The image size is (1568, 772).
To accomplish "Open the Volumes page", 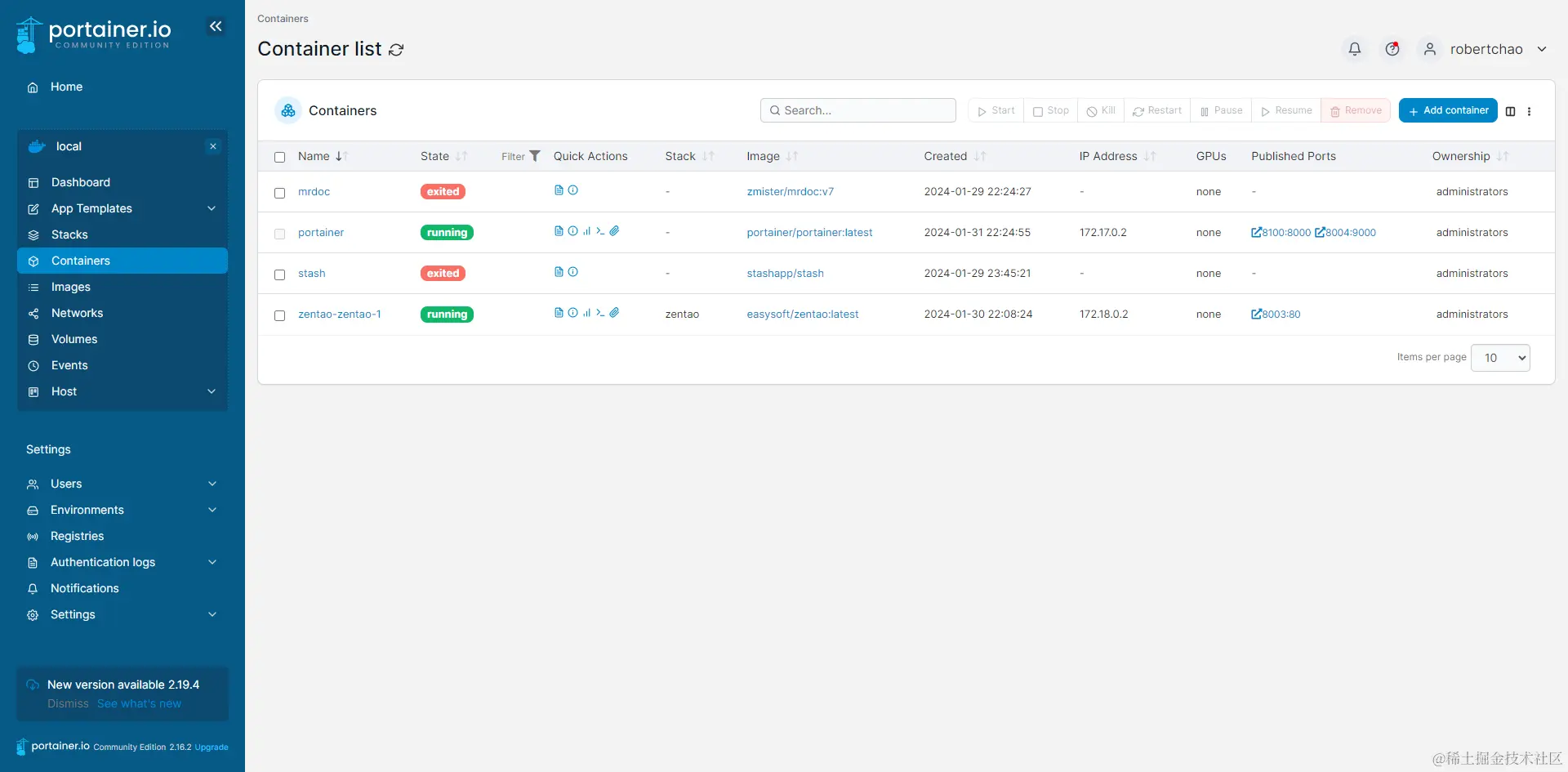I will (x=122, y=339).
